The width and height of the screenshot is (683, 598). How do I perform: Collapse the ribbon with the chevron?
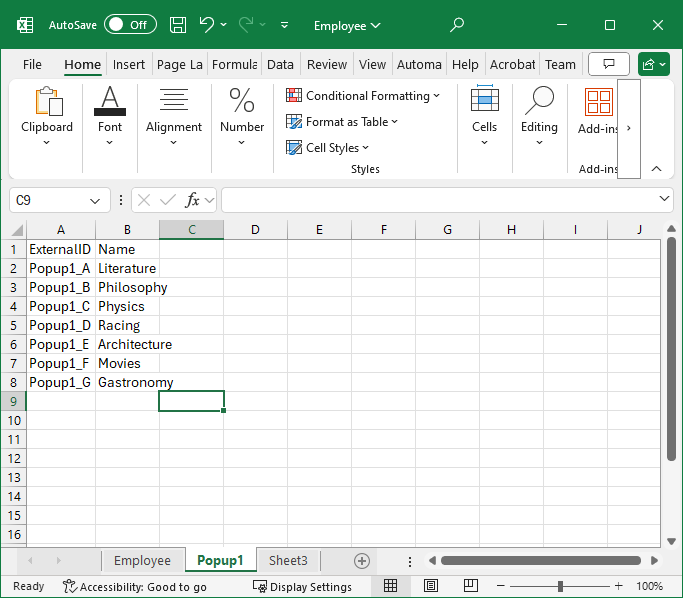click(x=656, y=169)
